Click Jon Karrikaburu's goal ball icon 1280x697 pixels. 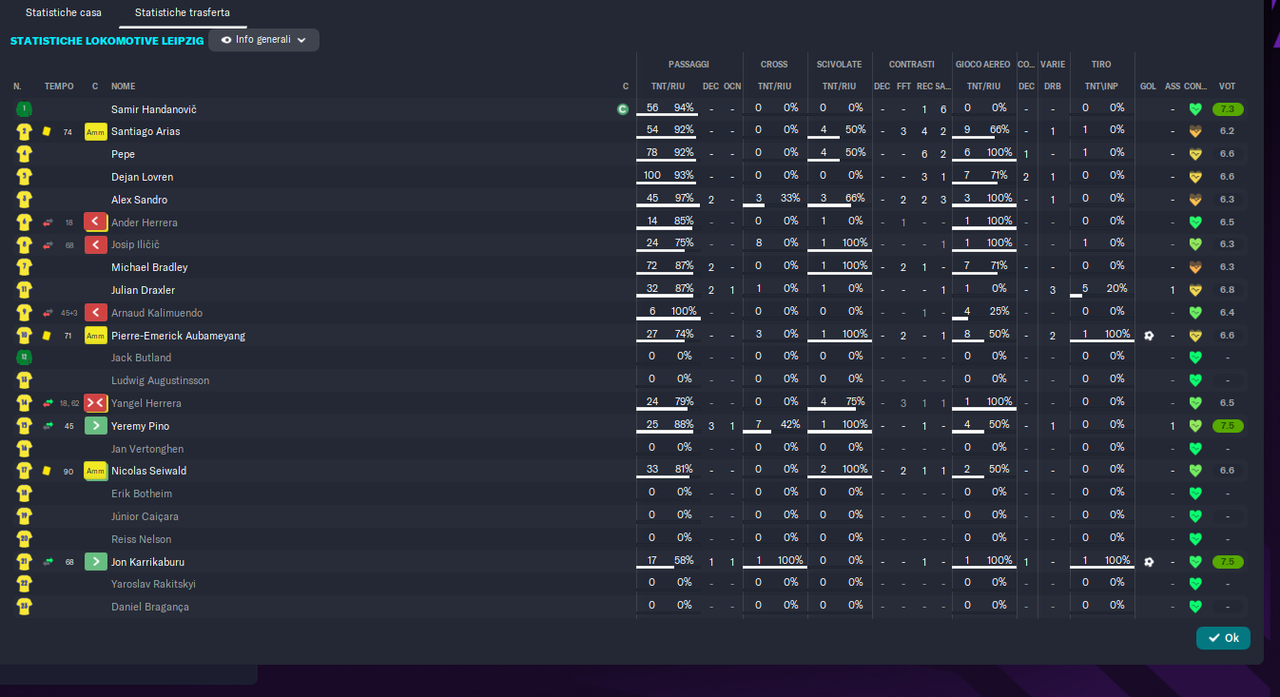[x=1148, y=562]
